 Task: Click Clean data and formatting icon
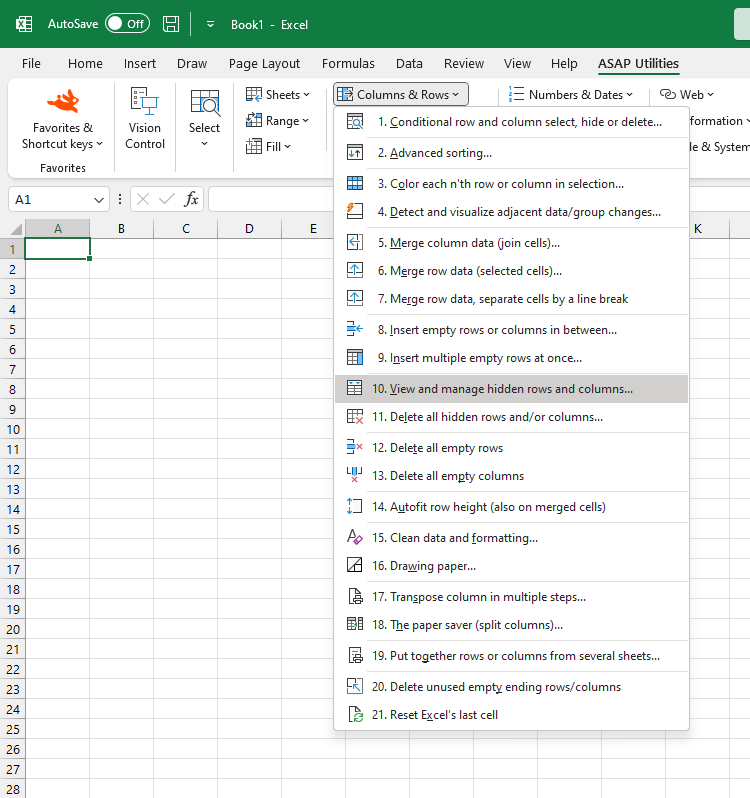[355, 537]
